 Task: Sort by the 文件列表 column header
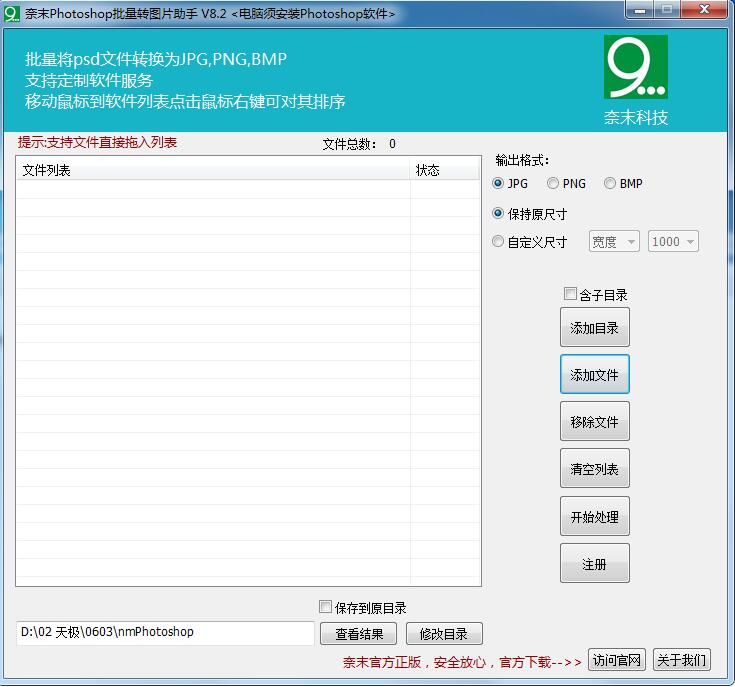click(212, 170)
